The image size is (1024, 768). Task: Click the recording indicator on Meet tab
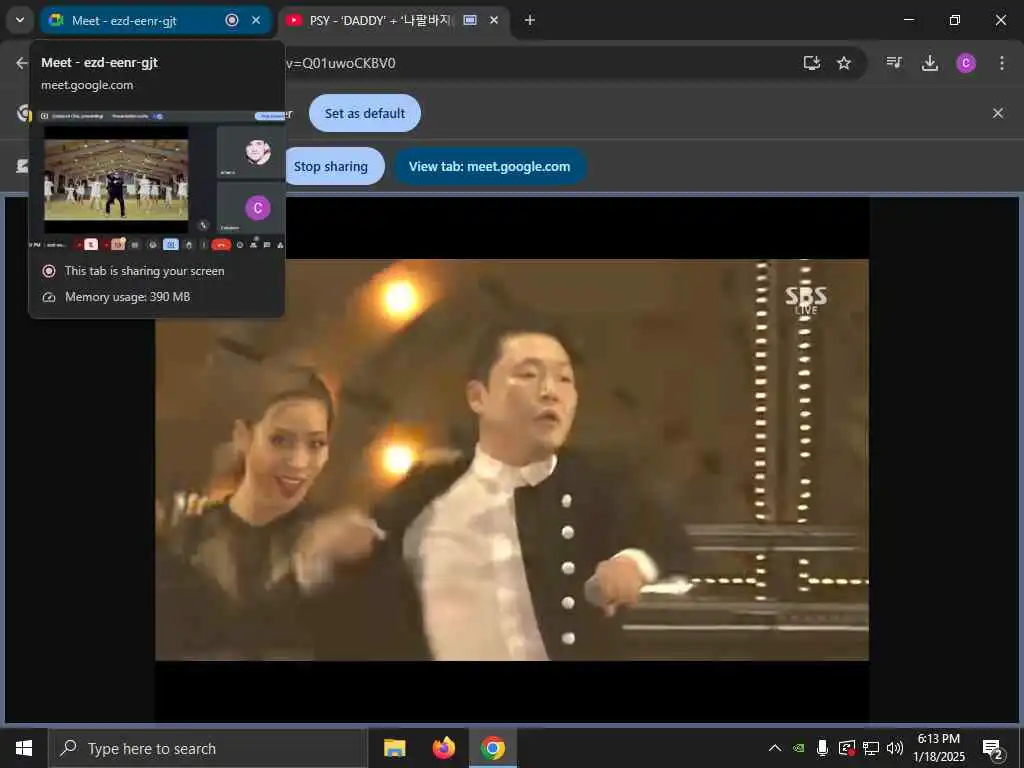click(232, 20)
